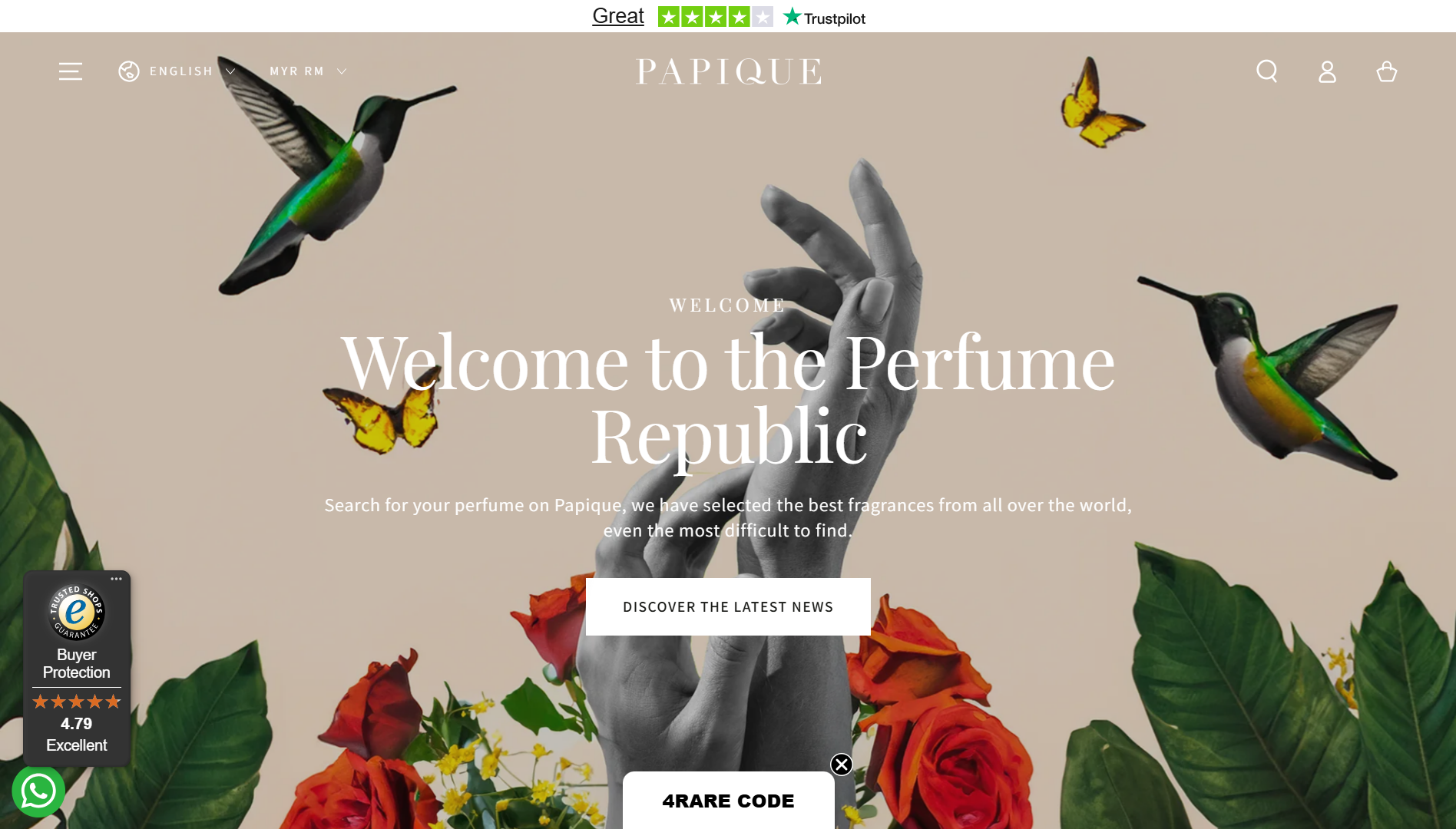1456x829 pixels.
Task: Click the Buyer Protection label
Action: (x=76, y=664)
